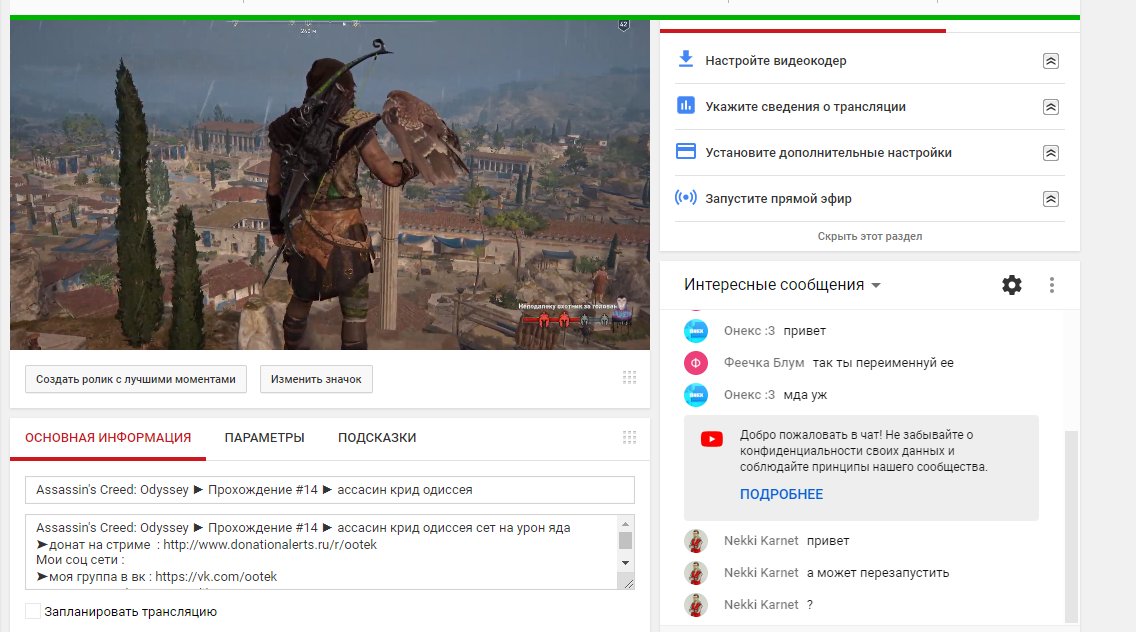
Task: Click the donationalerts URL in description
Action: pos(270,544)
